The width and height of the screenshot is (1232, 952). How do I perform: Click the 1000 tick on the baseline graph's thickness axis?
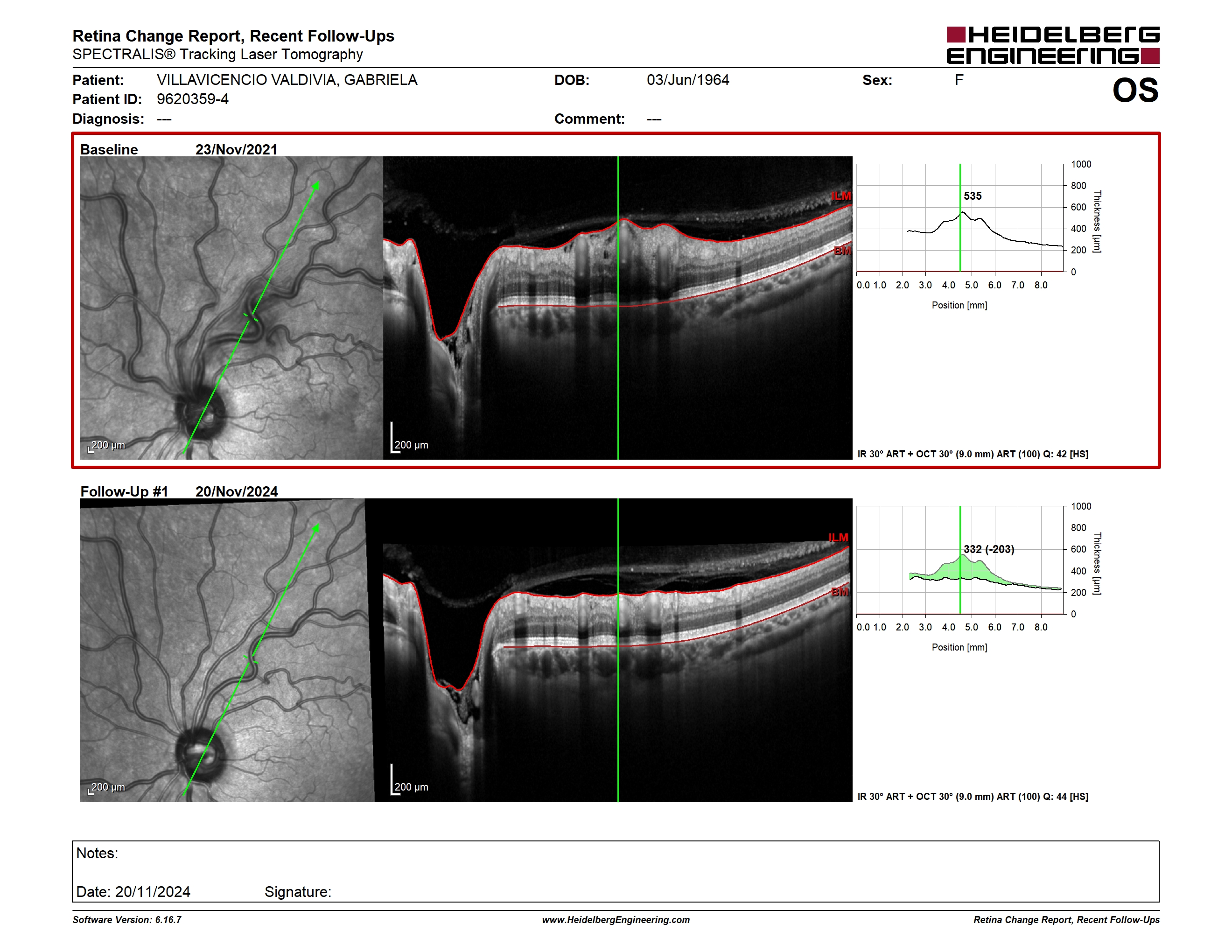(x=1081, y=164)
